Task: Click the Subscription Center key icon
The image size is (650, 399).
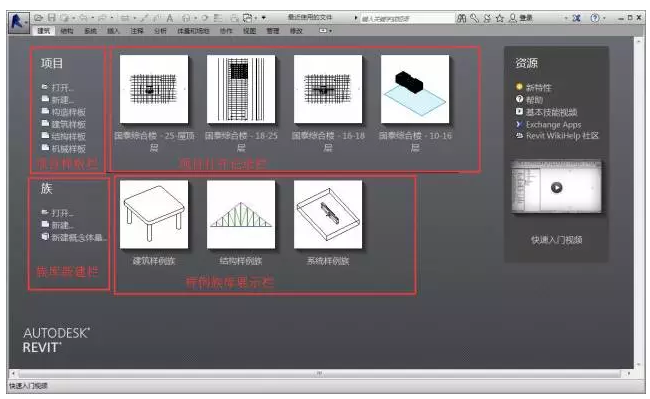Action: [474, 18]
